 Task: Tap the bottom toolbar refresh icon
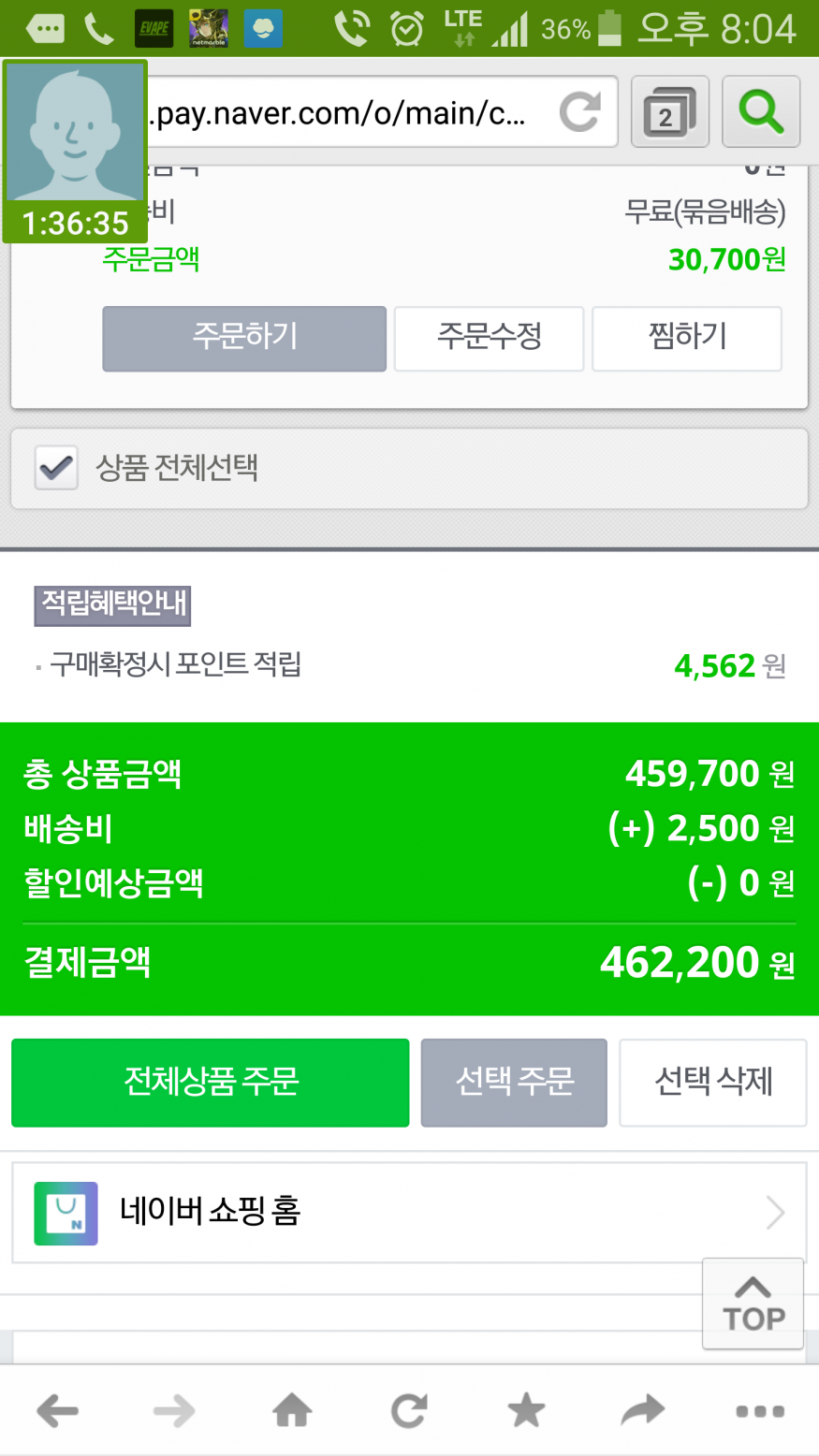tap(409, 1411)
